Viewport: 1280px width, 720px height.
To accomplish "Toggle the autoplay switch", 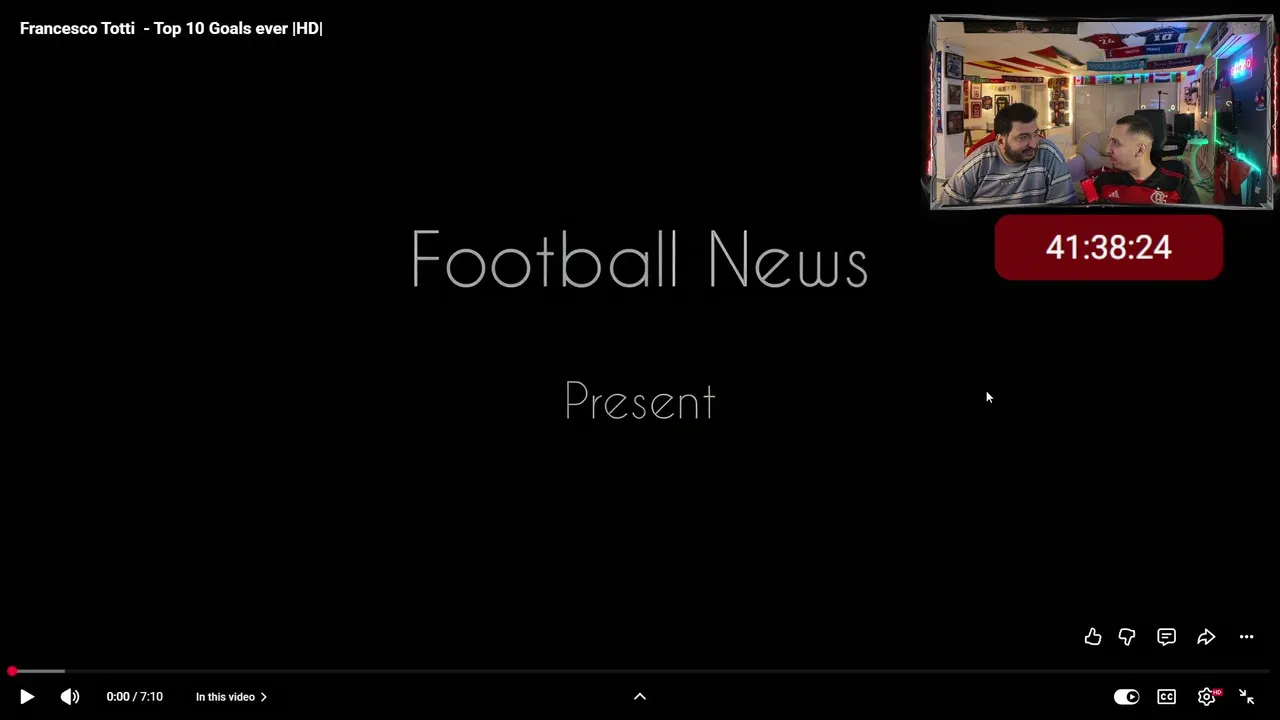I will pyautogui.click(x=1126, y=697).
